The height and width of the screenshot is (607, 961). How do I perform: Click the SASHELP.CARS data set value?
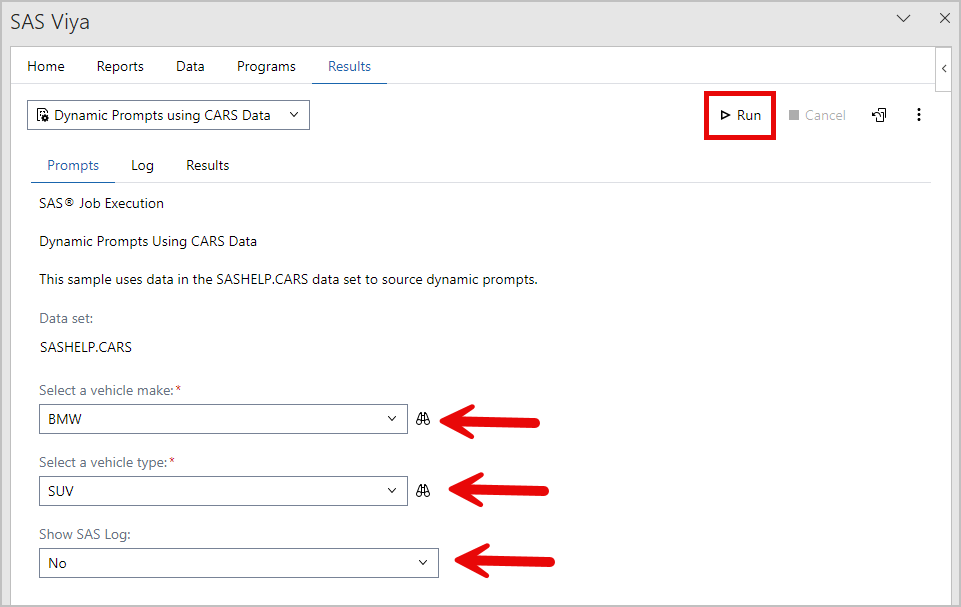pyautogui.click(x=86, y=347)
